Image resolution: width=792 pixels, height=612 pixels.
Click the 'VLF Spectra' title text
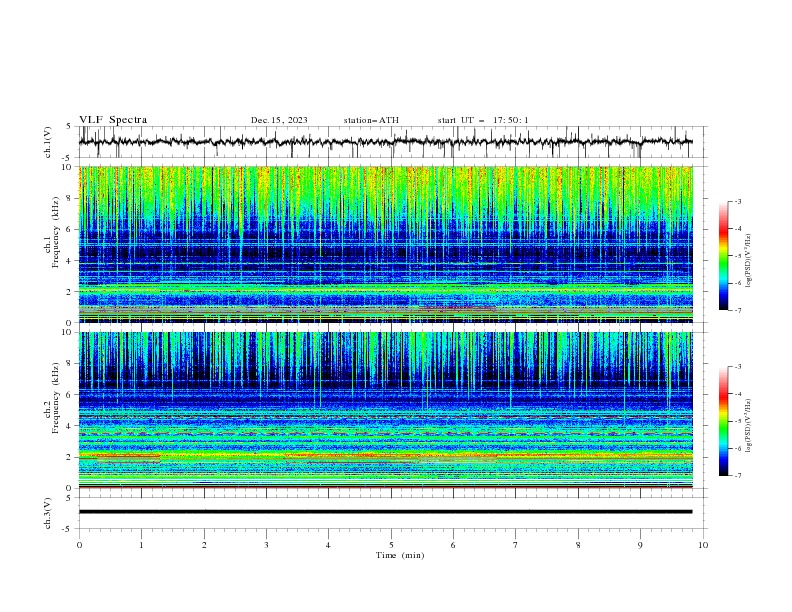[113, 120]
